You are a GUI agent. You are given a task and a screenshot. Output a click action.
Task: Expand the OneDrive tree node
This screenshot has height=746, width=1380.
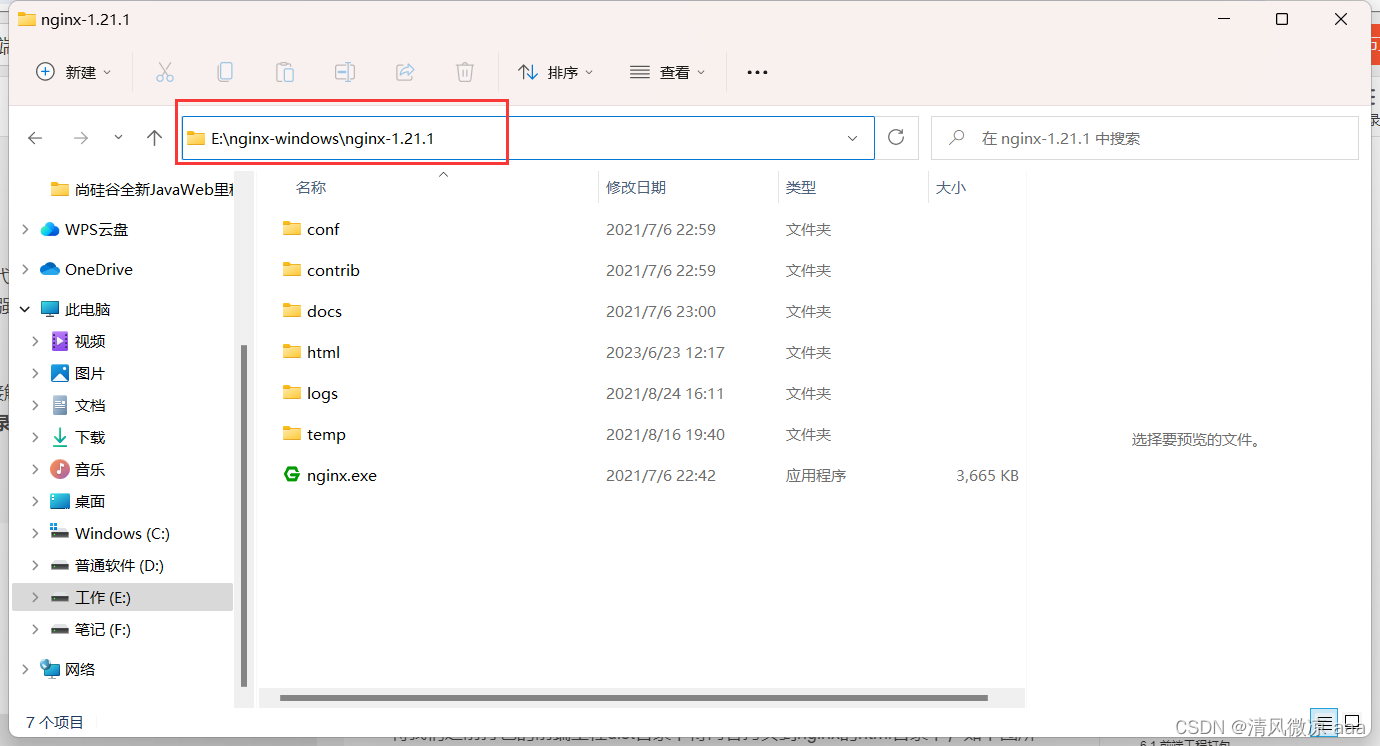25,269
